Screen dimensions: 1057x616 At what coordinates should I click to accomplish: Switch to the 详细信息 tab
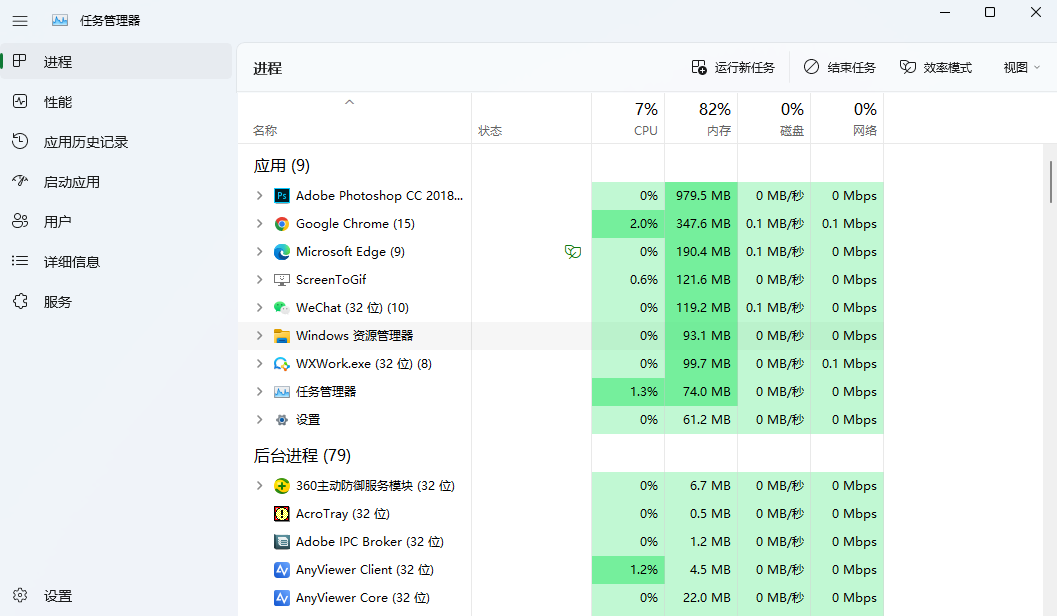(117, 261)
